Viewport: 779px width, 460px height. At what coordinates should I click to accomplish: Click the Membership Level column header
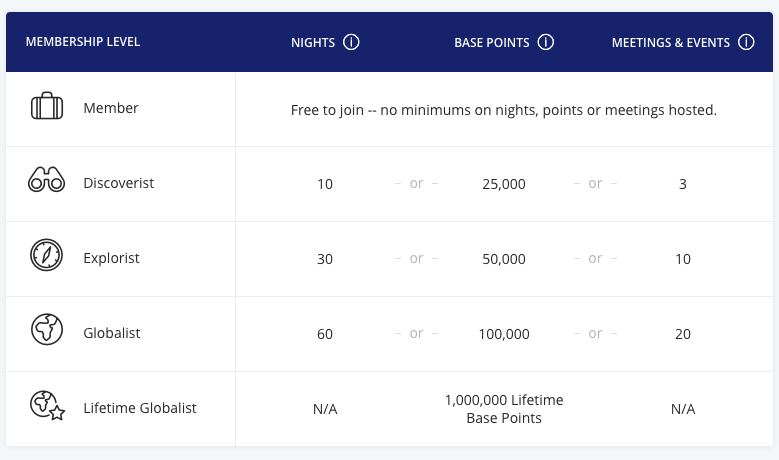(83, 42)
